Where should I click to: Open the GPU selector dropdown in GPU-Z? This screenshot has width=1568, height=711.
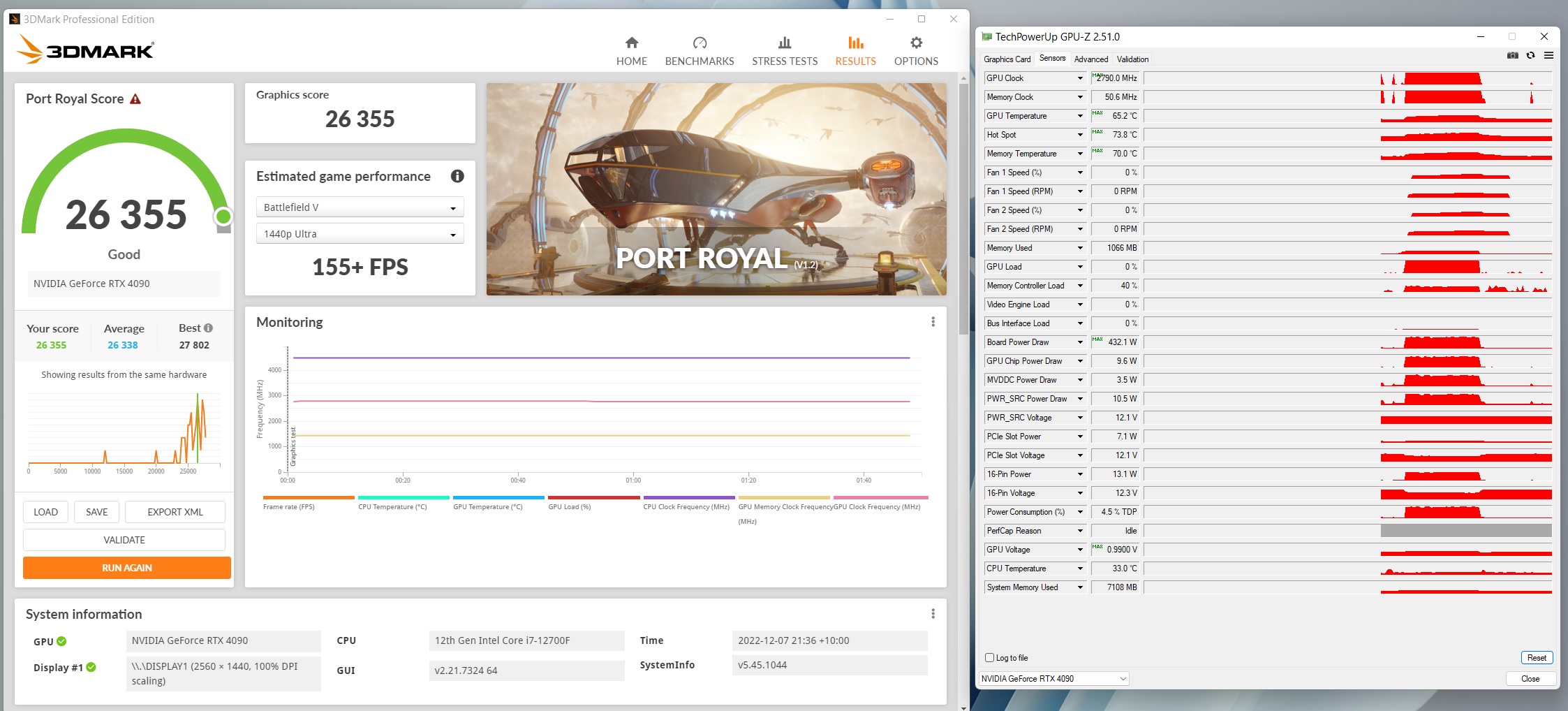coord(1053,678)
